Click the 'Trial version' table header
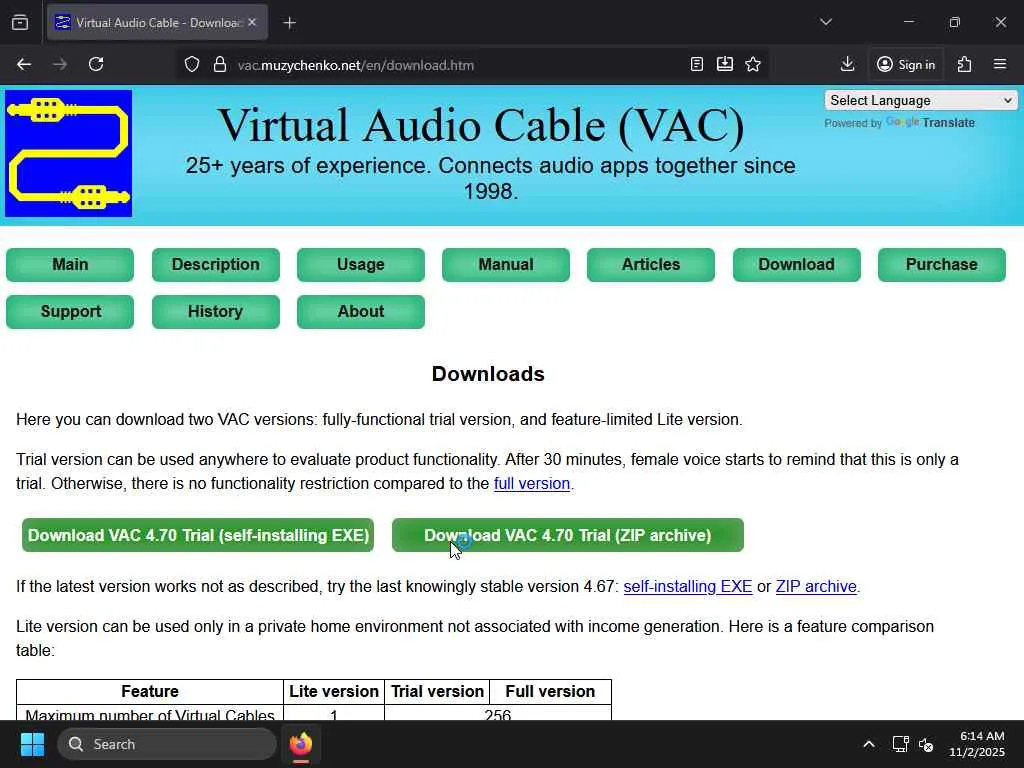The width and height of the screenshot is (1024, 768). tap(437, 692)
